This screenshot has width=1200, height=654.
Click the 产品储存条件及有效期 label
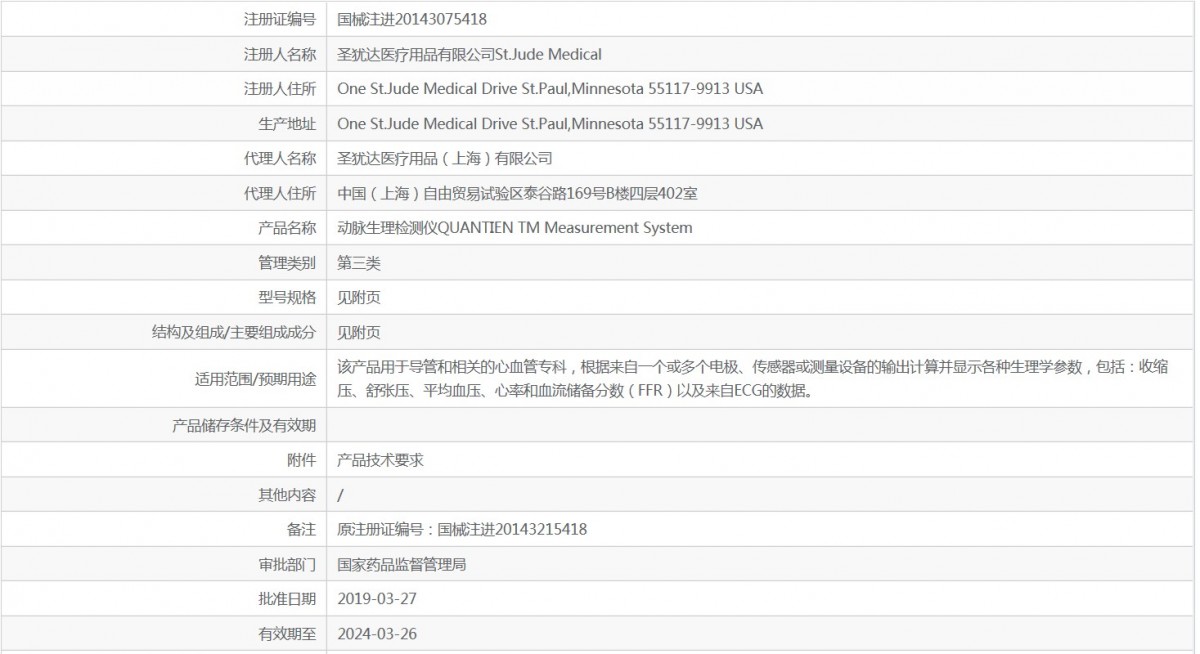pos(244,426)
